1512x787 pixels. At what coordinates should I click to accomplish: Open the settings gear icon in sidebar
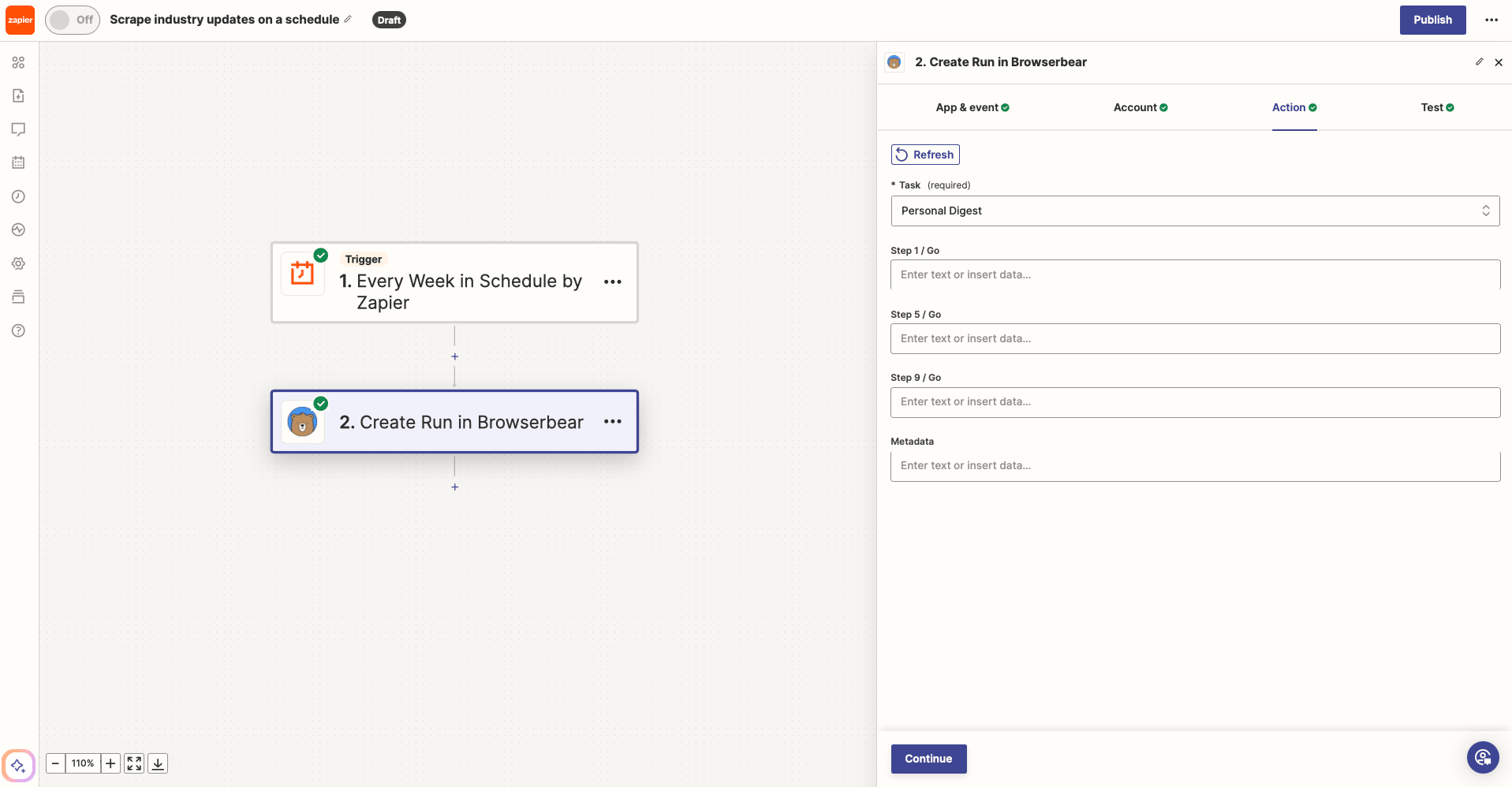(x=18, y=263)
